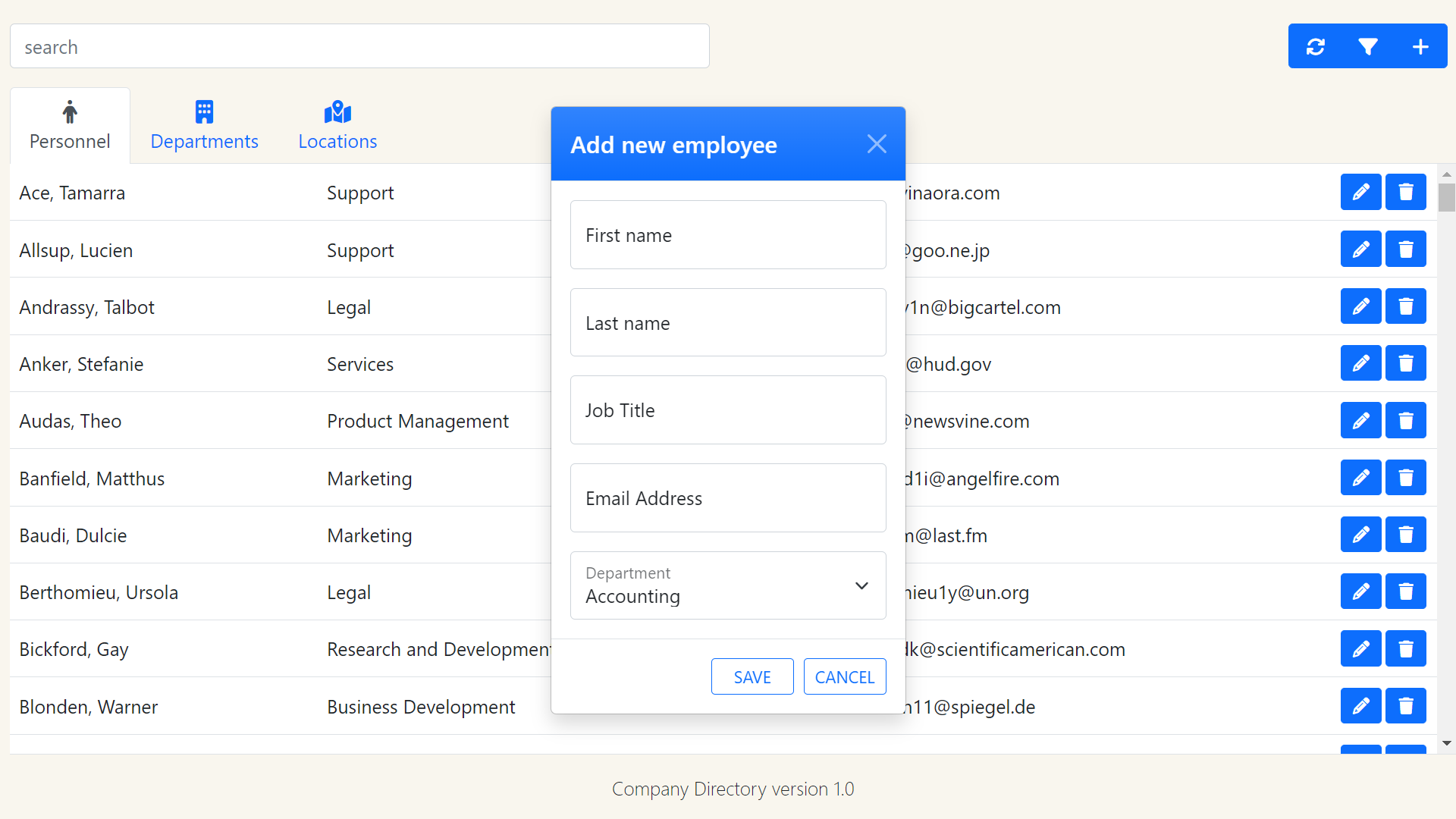The image size is (1456, 819).
Task: Save the new employee
Action: tap(752, 676)
